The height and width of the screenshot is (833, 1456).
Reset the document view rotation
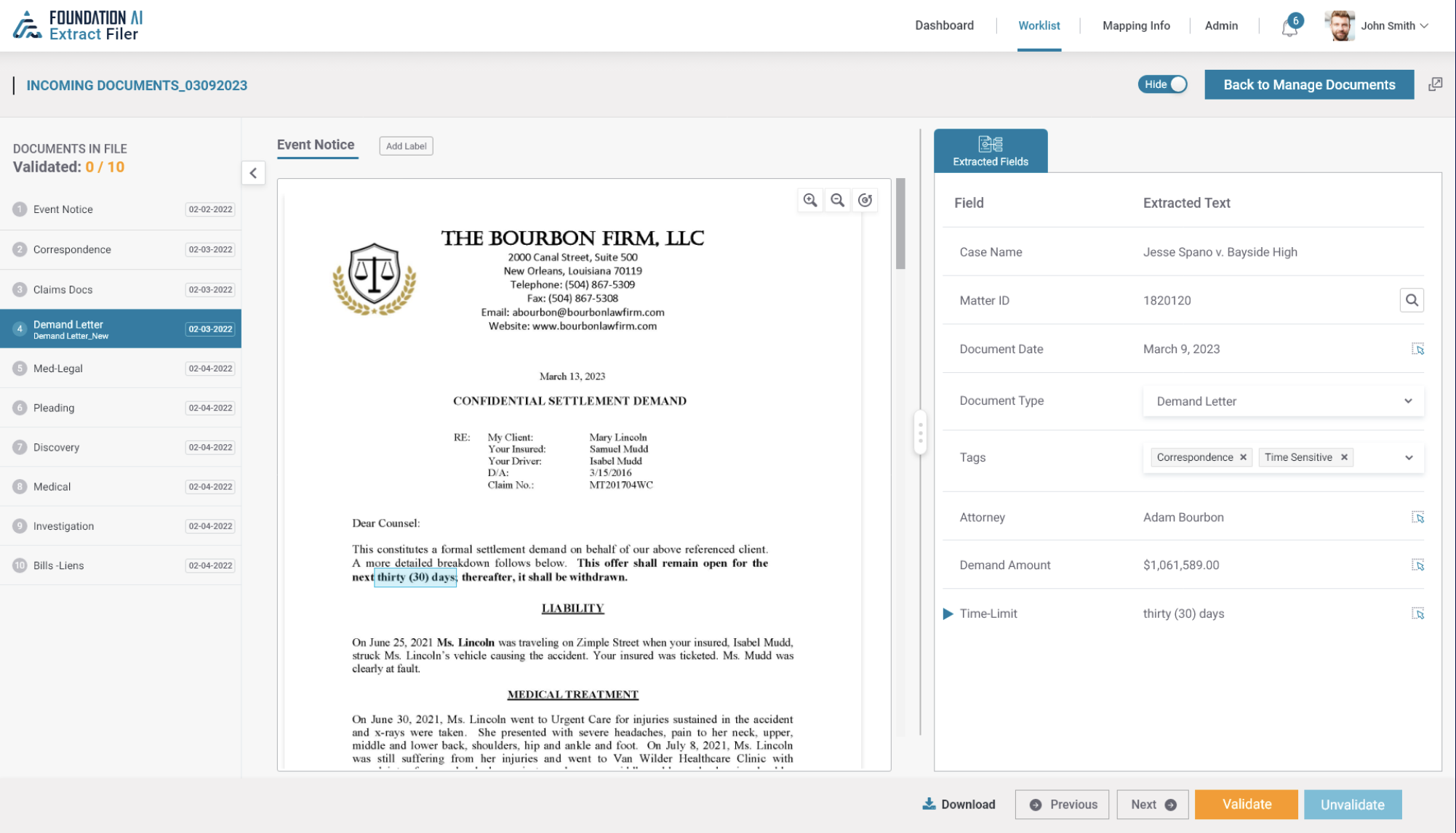(865, 199)
